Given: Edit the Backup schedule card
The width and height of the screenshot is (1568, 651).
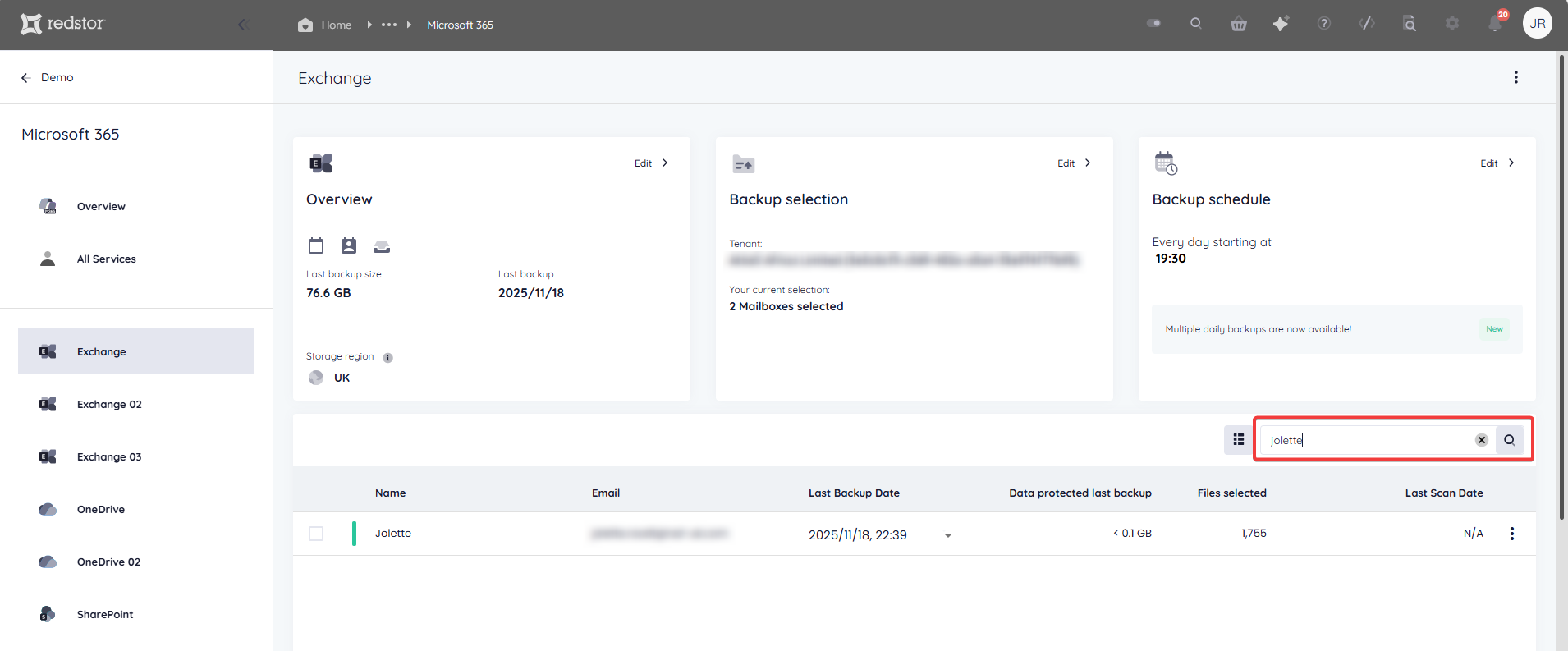Looking at the screenshot, I should point(1498,163).
